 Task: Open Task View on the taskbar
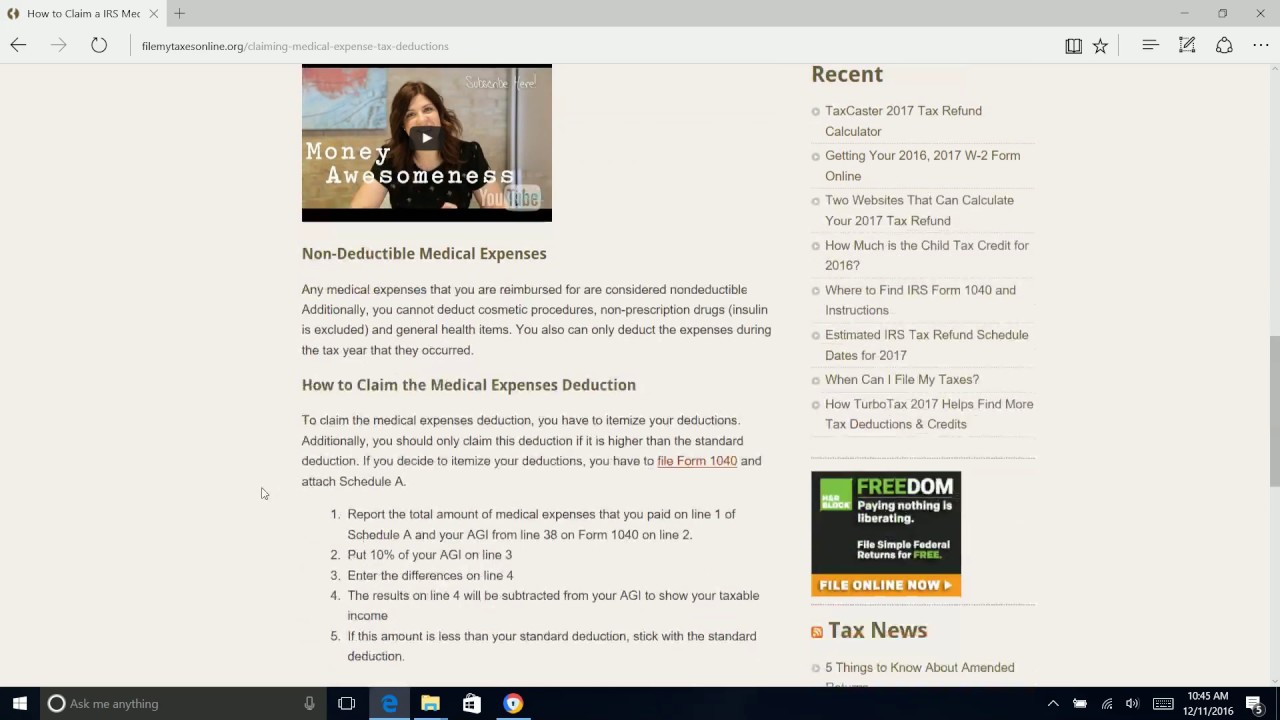pyautogui.click(x=346, y=703)
